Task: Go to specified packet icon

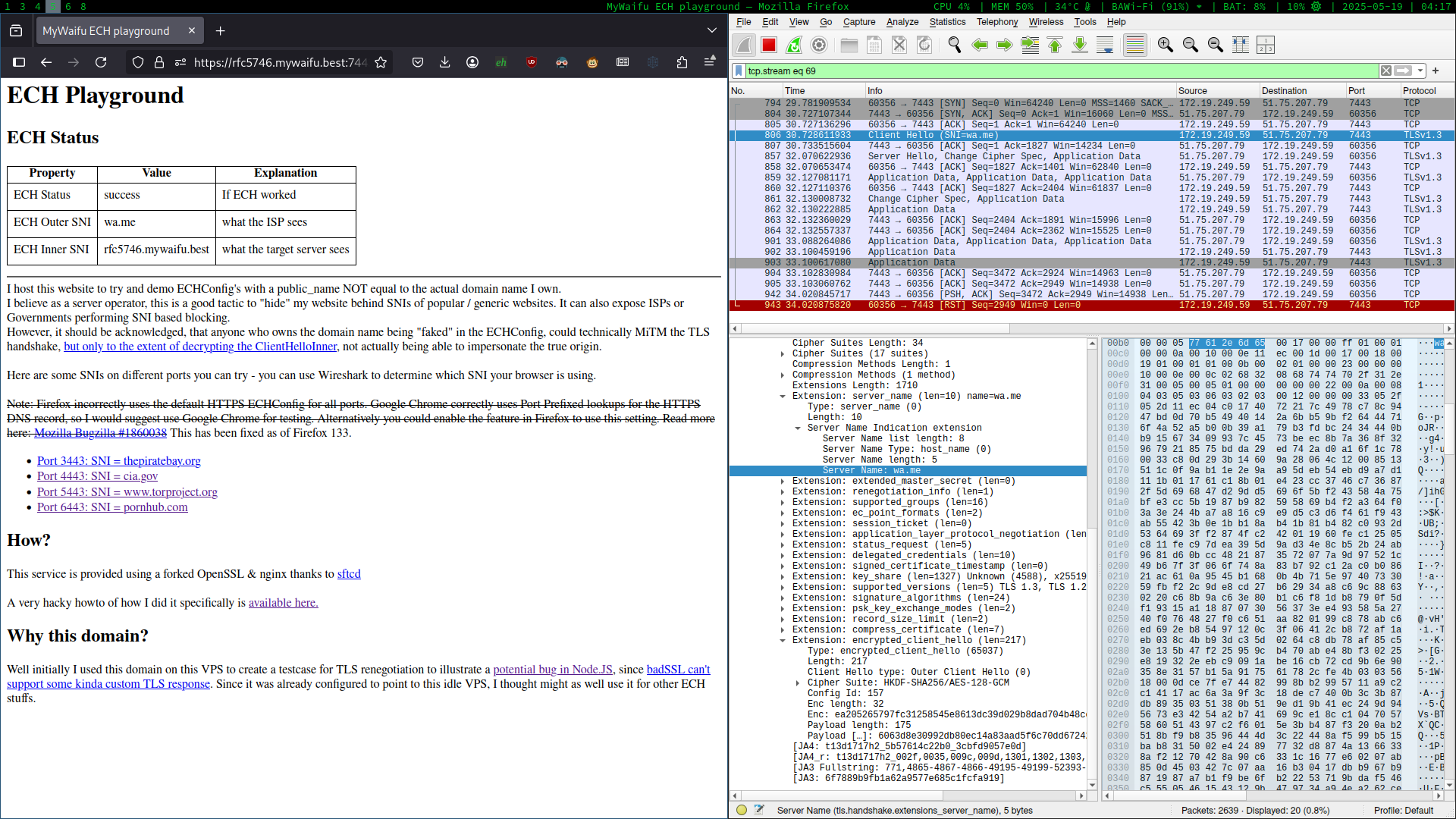Action: 1030,45
